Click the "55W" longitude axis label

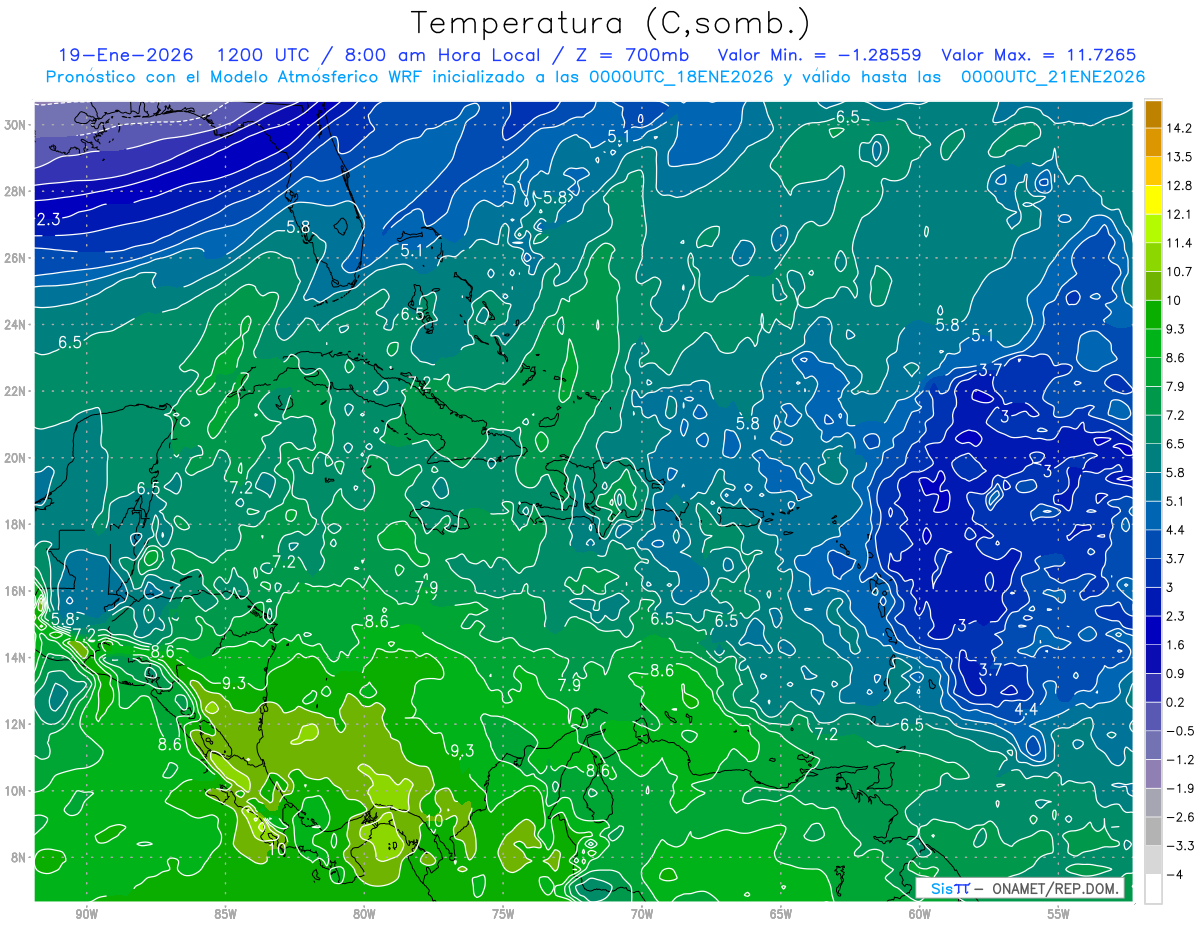pyautogui.click(x=1059, y=914)
